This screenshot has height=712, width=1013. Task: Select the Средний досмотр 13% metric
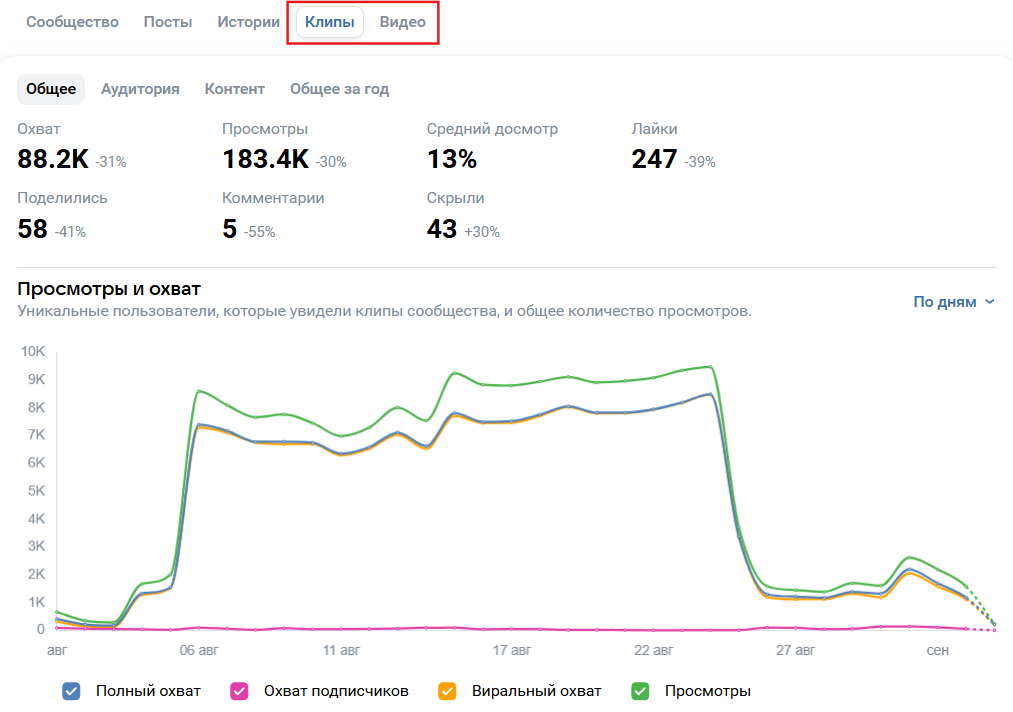(x=452, y=159)
